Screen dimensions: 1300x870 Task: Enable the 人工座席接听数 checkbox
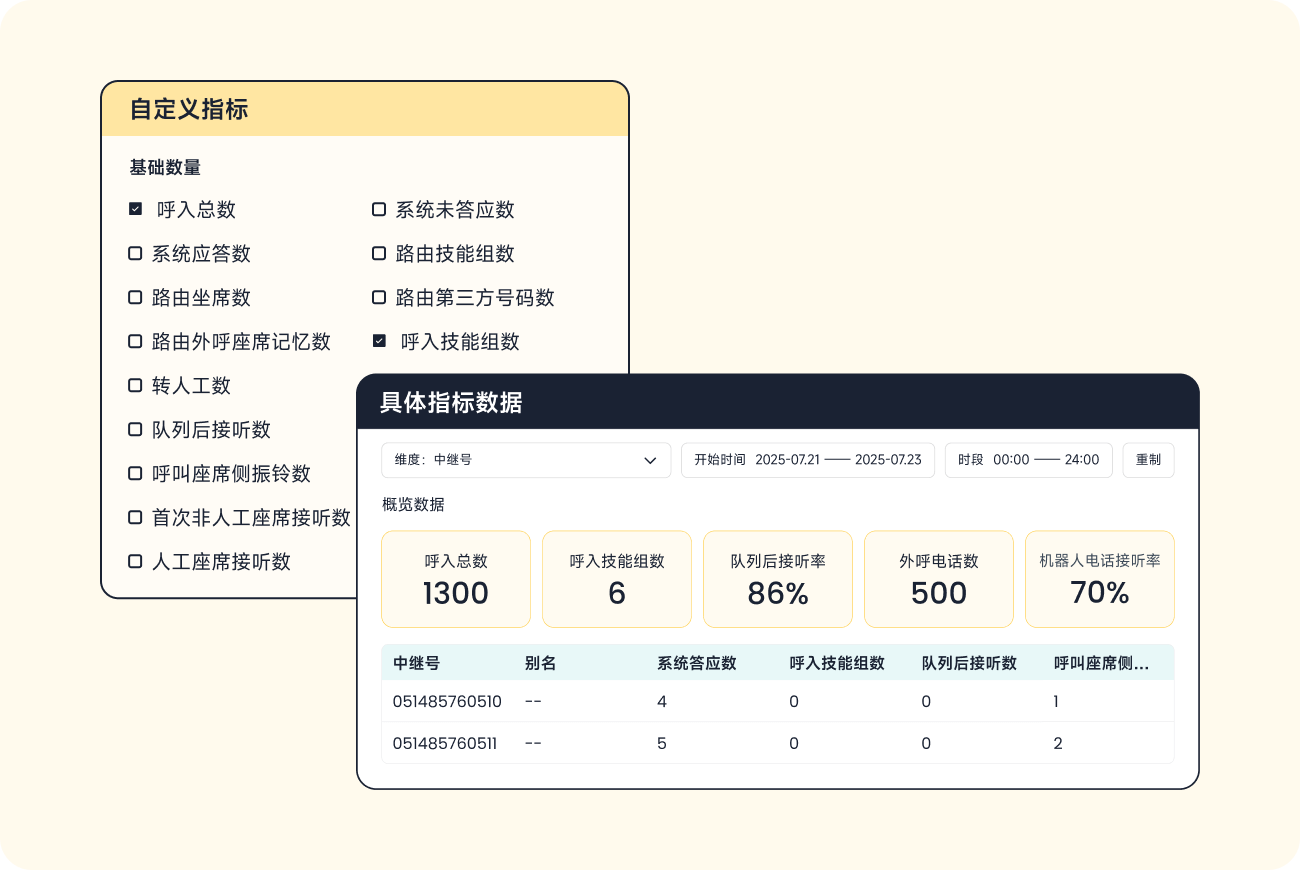pyautogui.click(x=135, y=561)
